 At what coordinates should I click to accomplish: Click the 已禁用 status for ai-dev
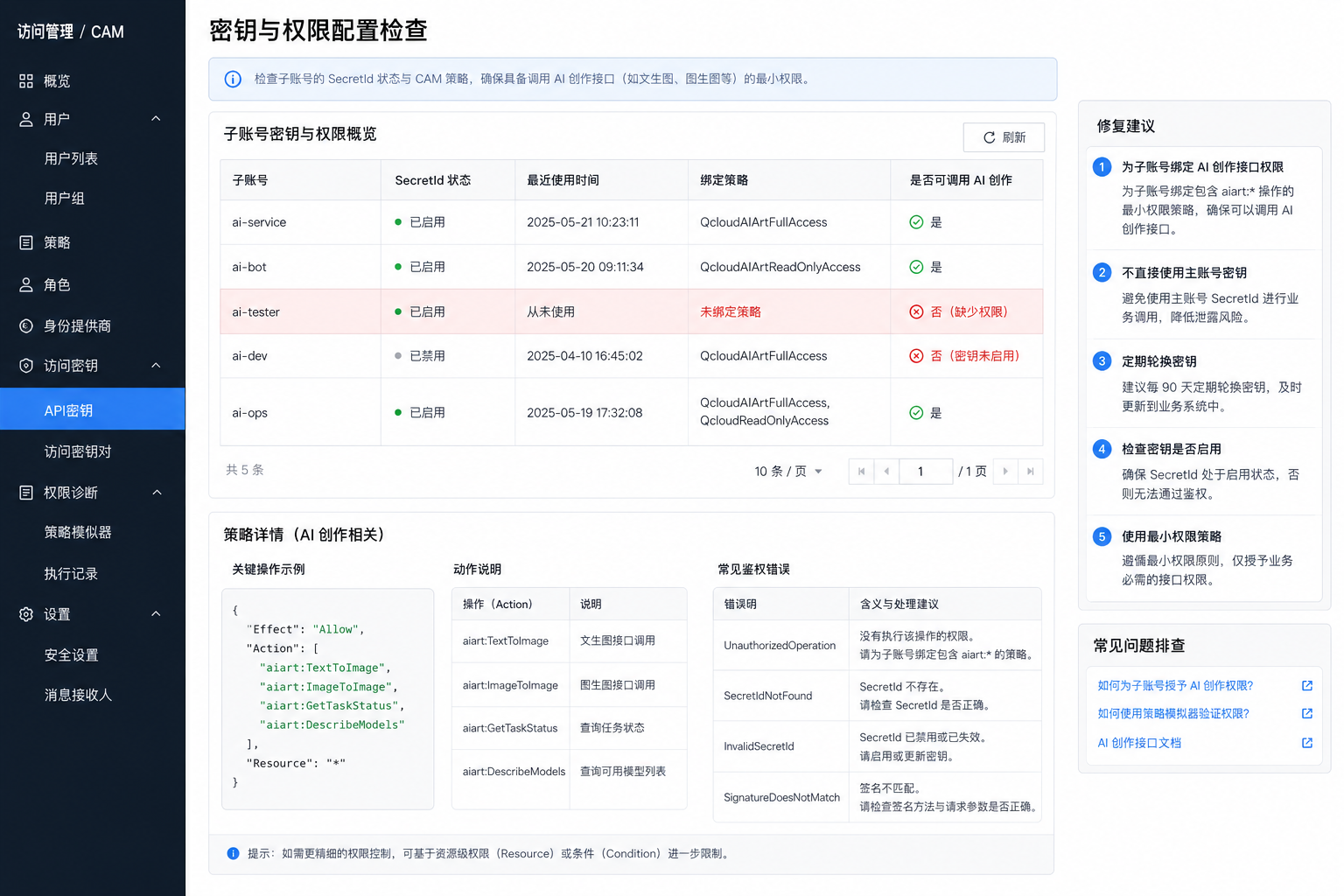[420, 356]
